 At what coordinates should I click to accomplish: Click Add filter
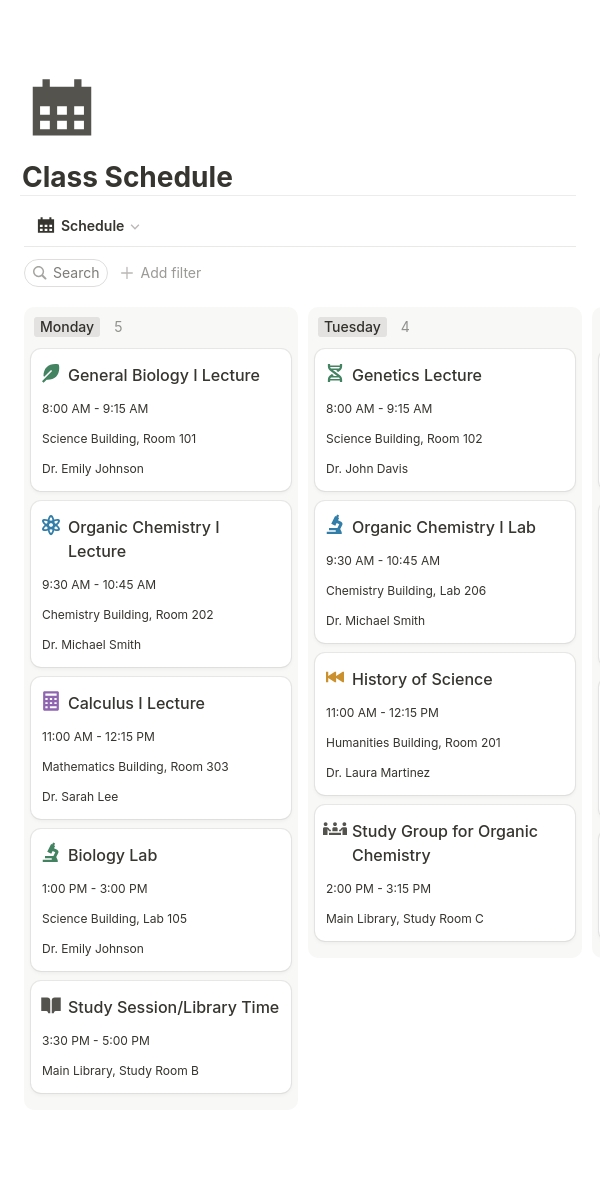(161, 273)
